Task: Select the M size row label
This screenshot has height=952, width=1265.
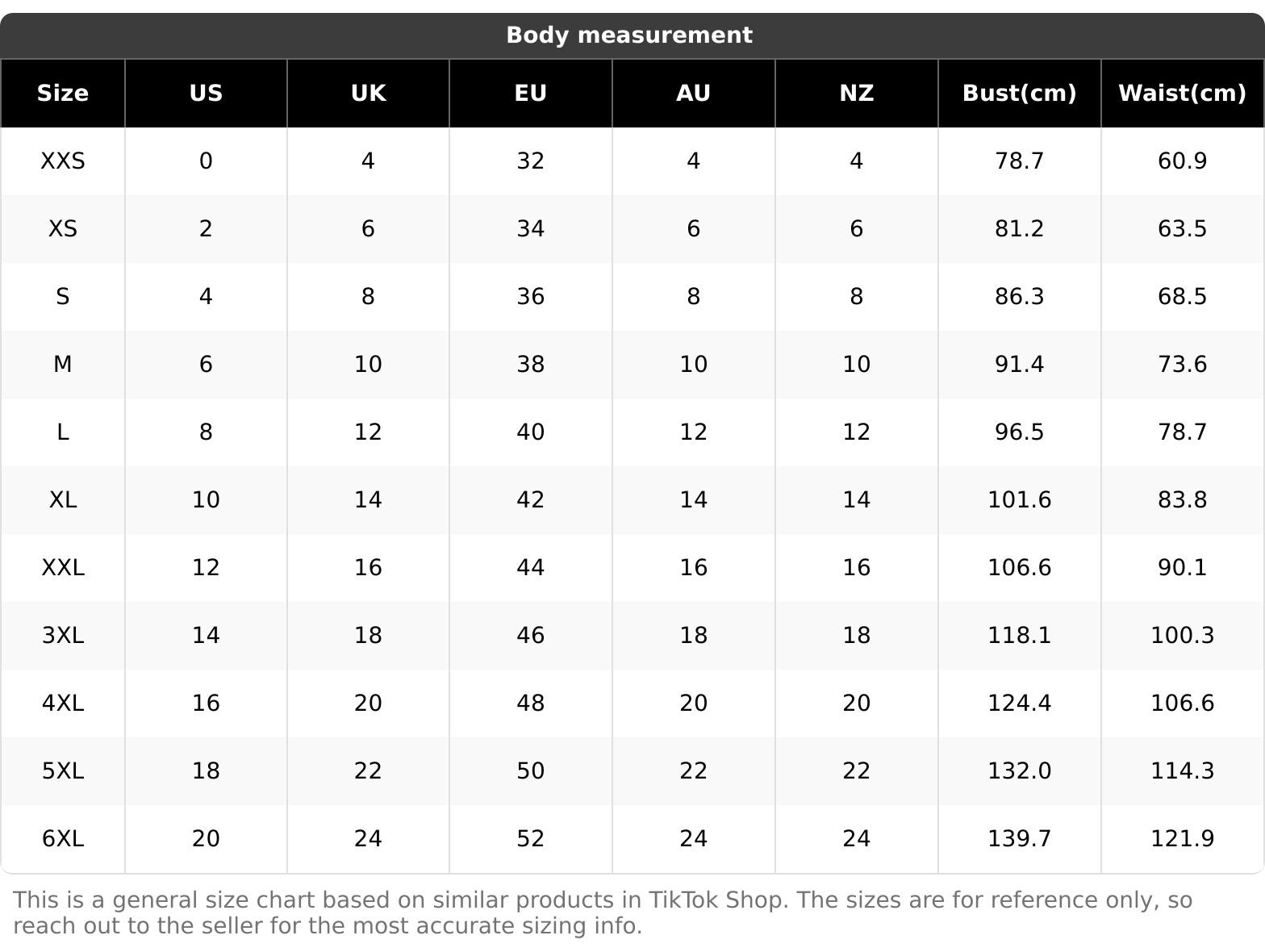Action: (63, 365)
